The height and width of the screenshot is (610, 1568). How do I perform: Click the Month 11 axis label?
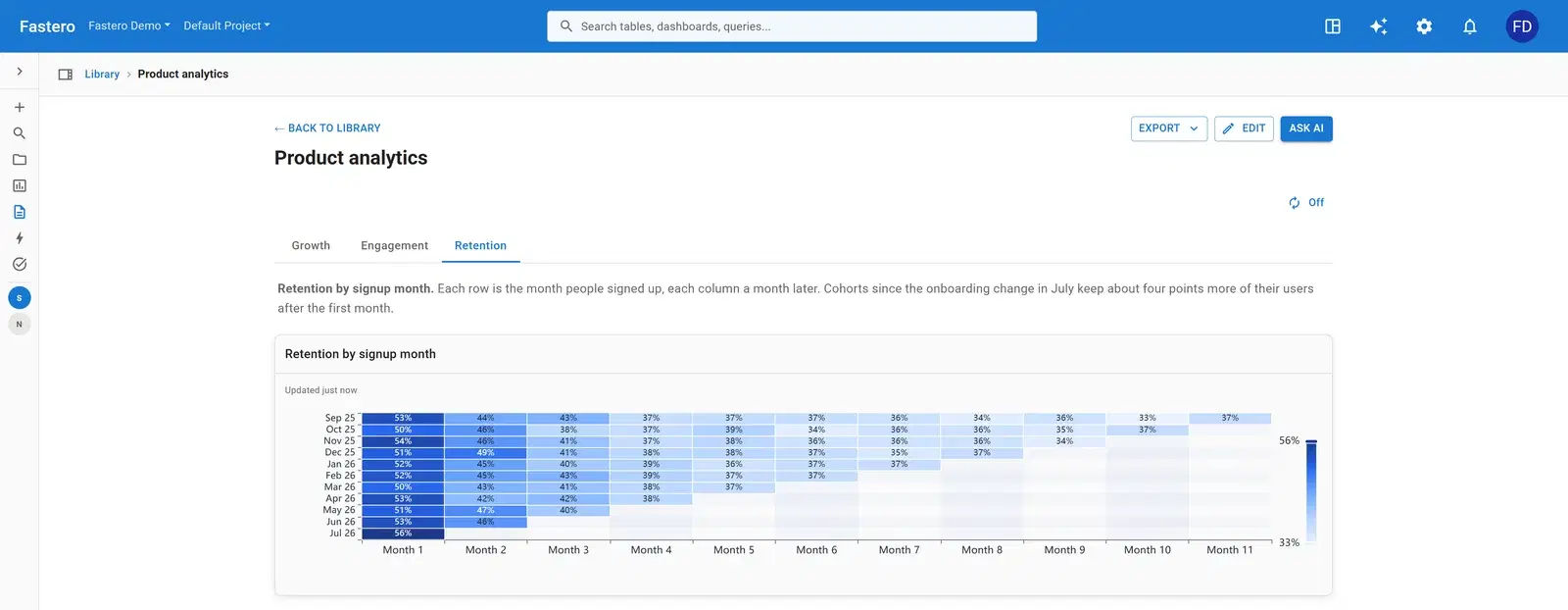1230,550
